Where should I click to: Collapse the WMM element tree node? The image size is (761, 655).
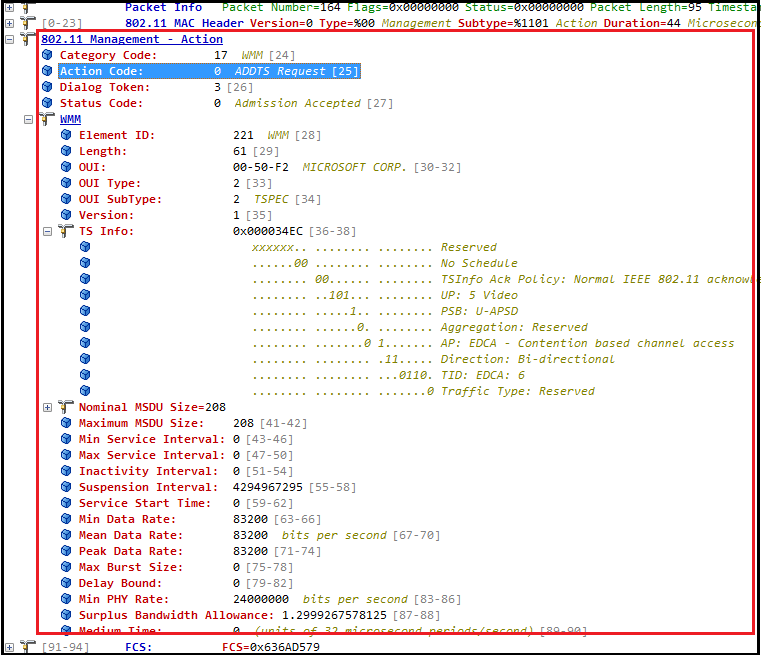[x=29, y=119]
